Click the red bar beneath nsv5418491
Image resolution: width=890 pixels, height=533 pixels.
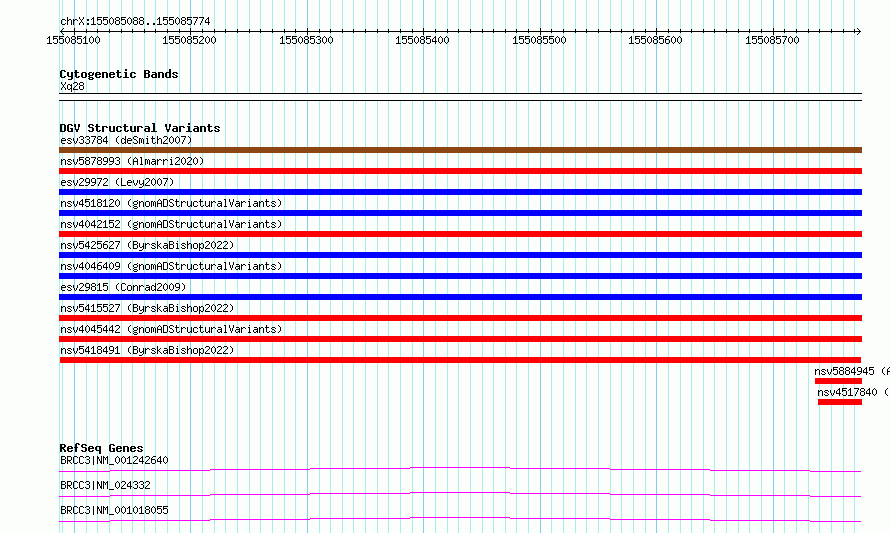click(460, 360)
